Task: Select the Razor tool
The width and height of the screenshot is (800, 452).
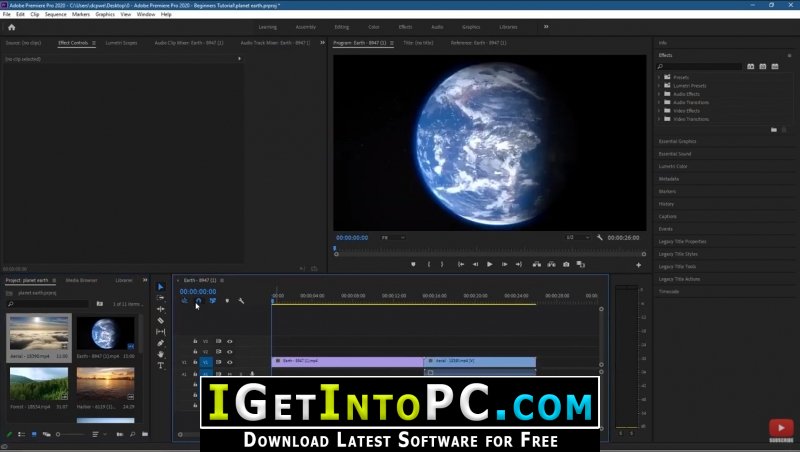Action: pos(161,320)
